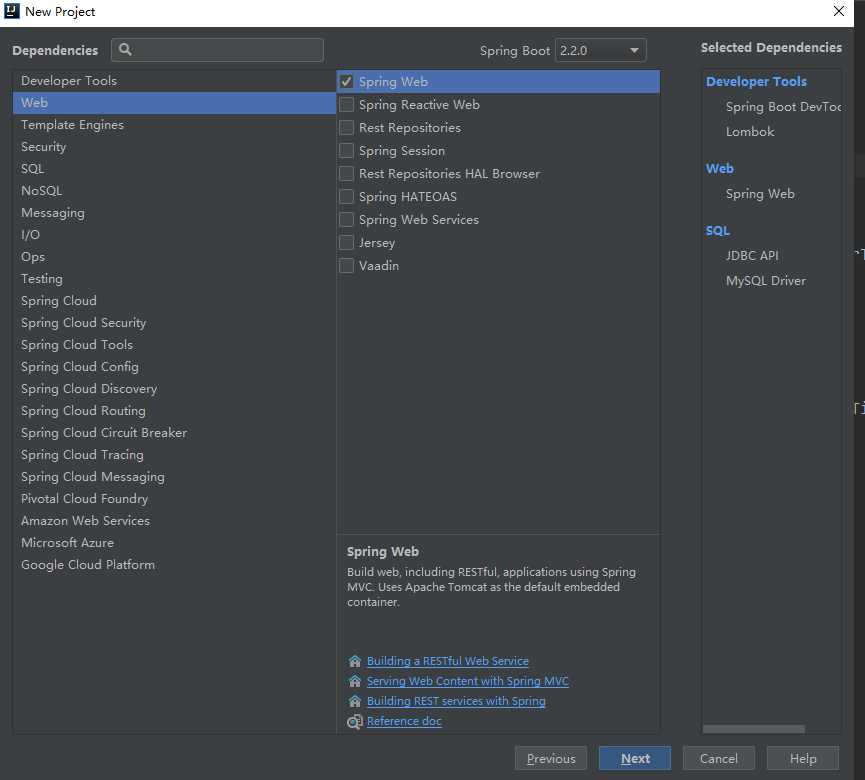
Task: Select Spring Cloud Discovery category
Action: (174, 389)
